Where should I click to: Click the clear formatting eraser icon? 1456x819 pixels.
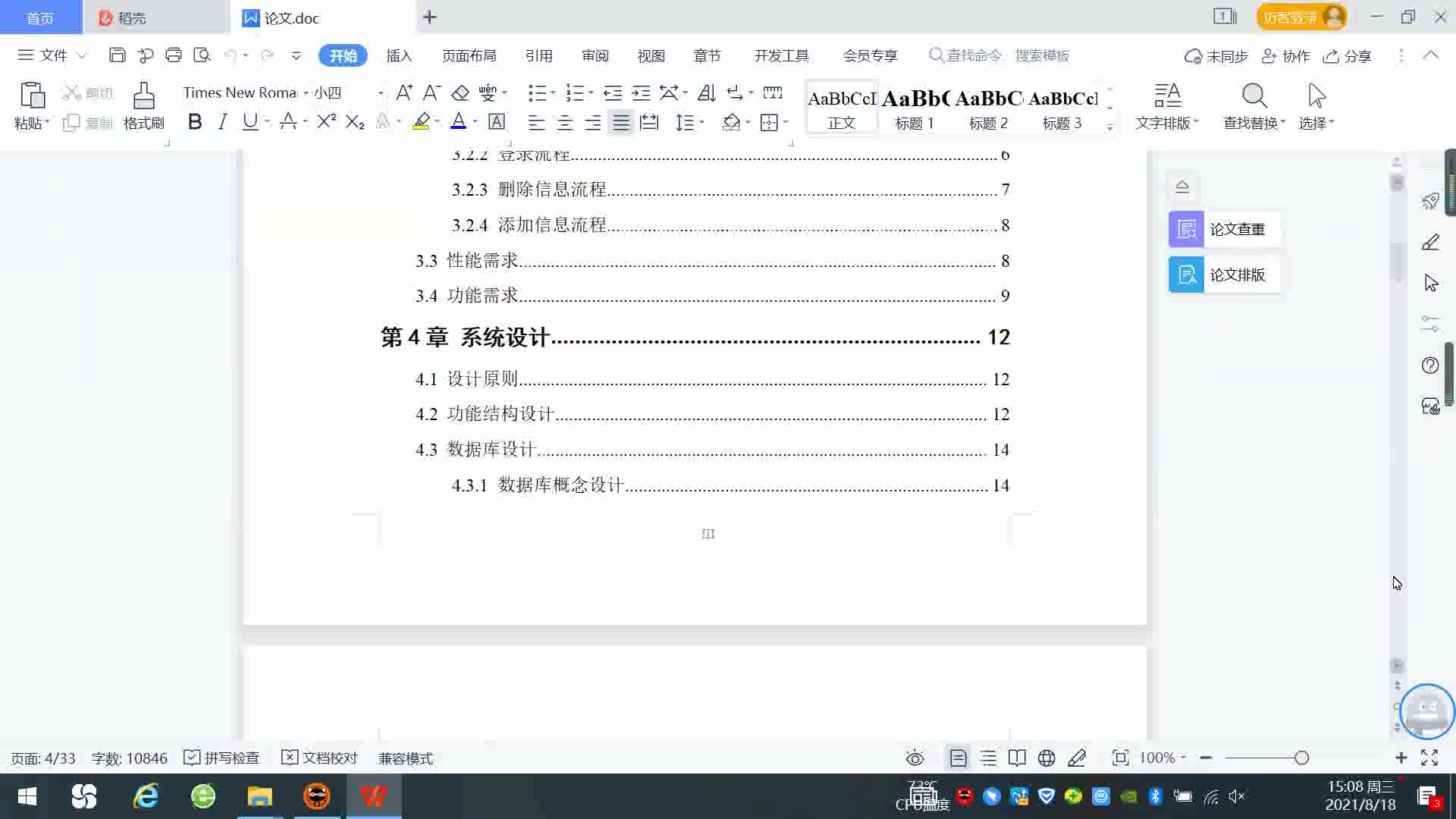click(x=460, y=93)
